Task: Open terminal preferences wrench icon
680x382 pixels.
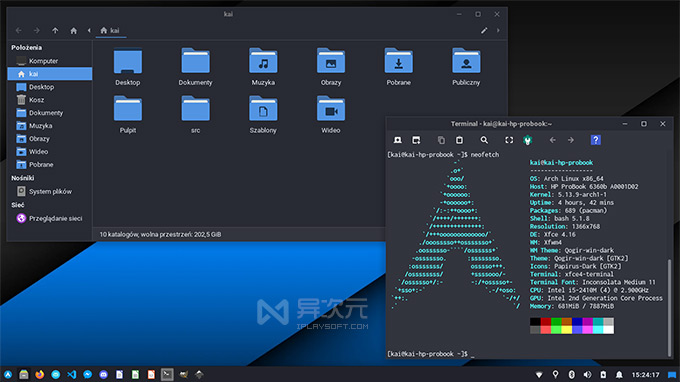Action: 527,140
